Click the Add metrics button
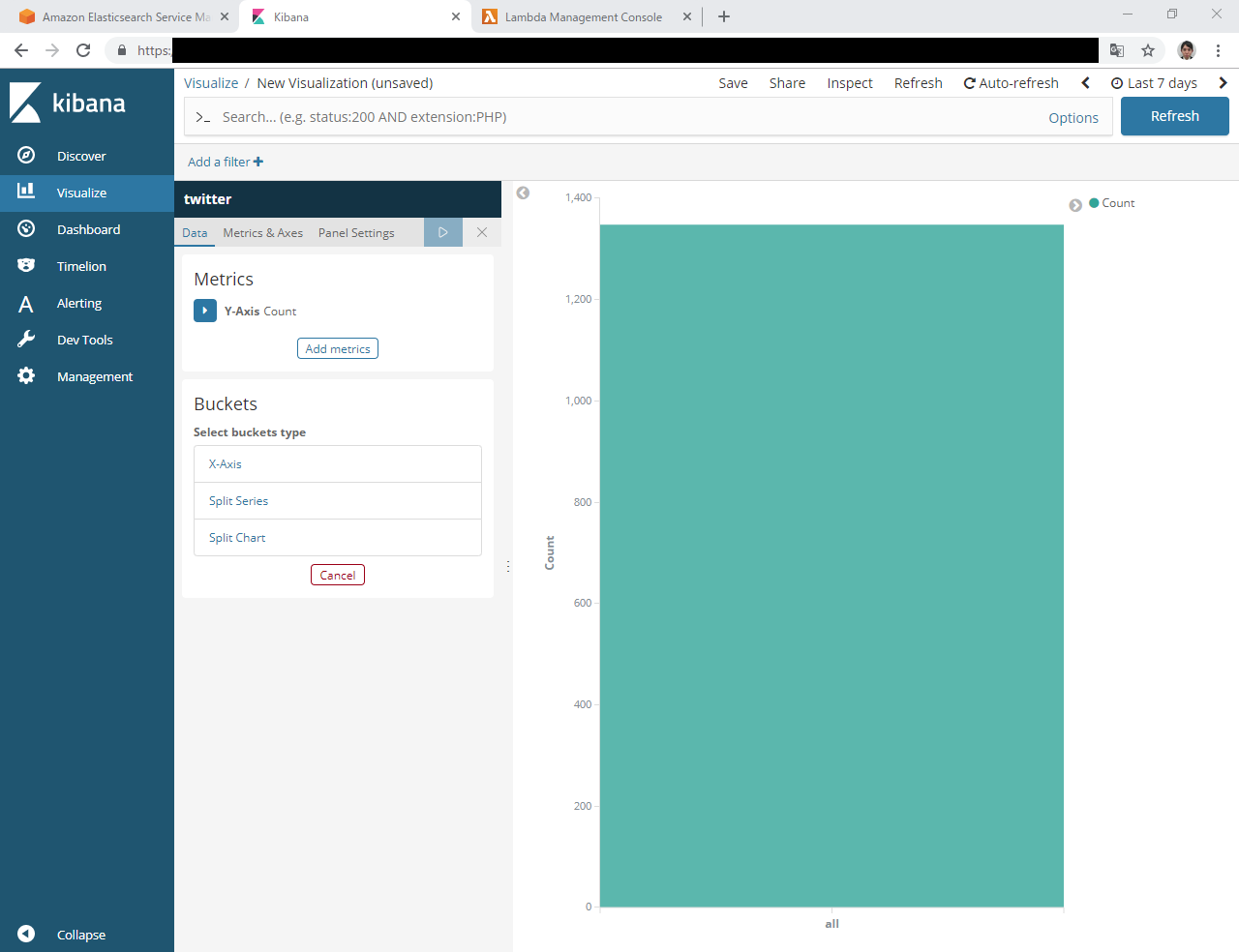1239x952 pixels. pos(337,348)
